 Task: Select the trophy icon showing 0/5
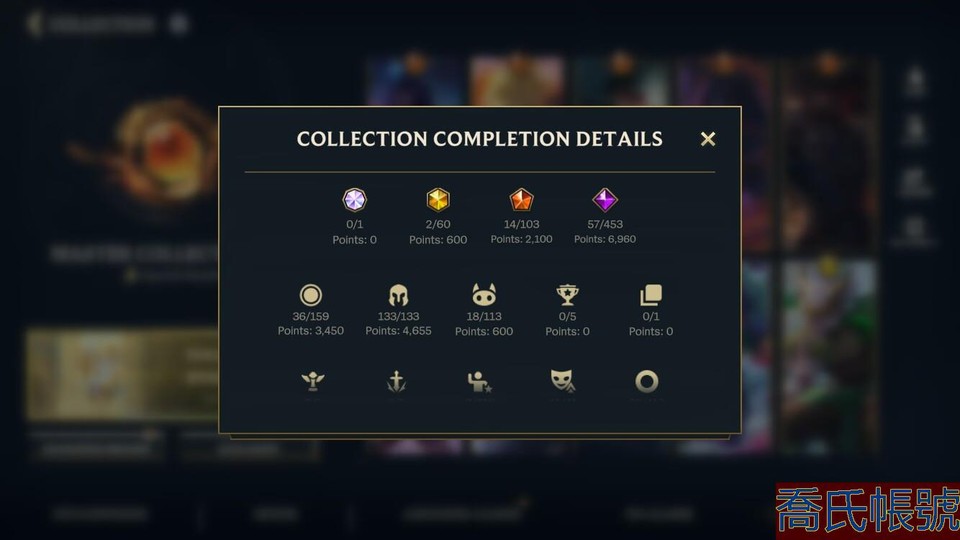click(x=568, y=295)
